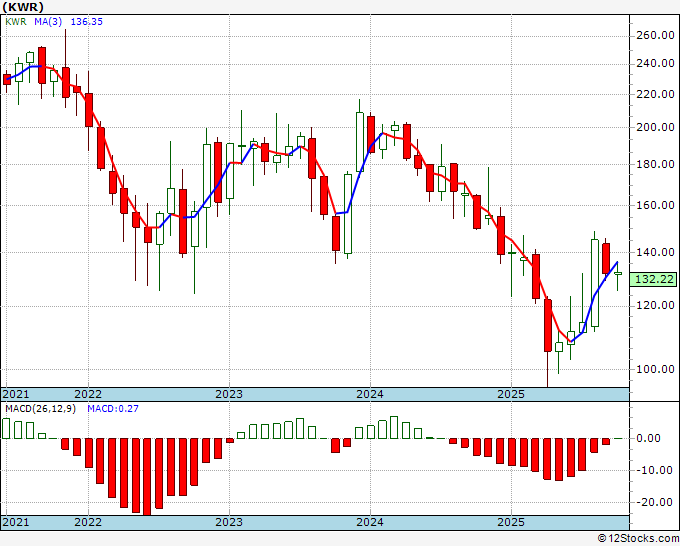
Task: Click the 180.00 price axis label
Action: click(x=655, y=164)
